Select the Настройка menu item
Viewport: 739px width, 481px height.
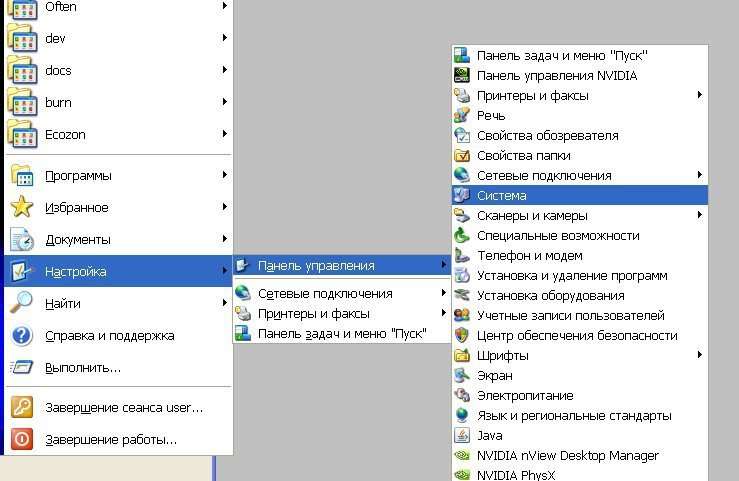118,271
